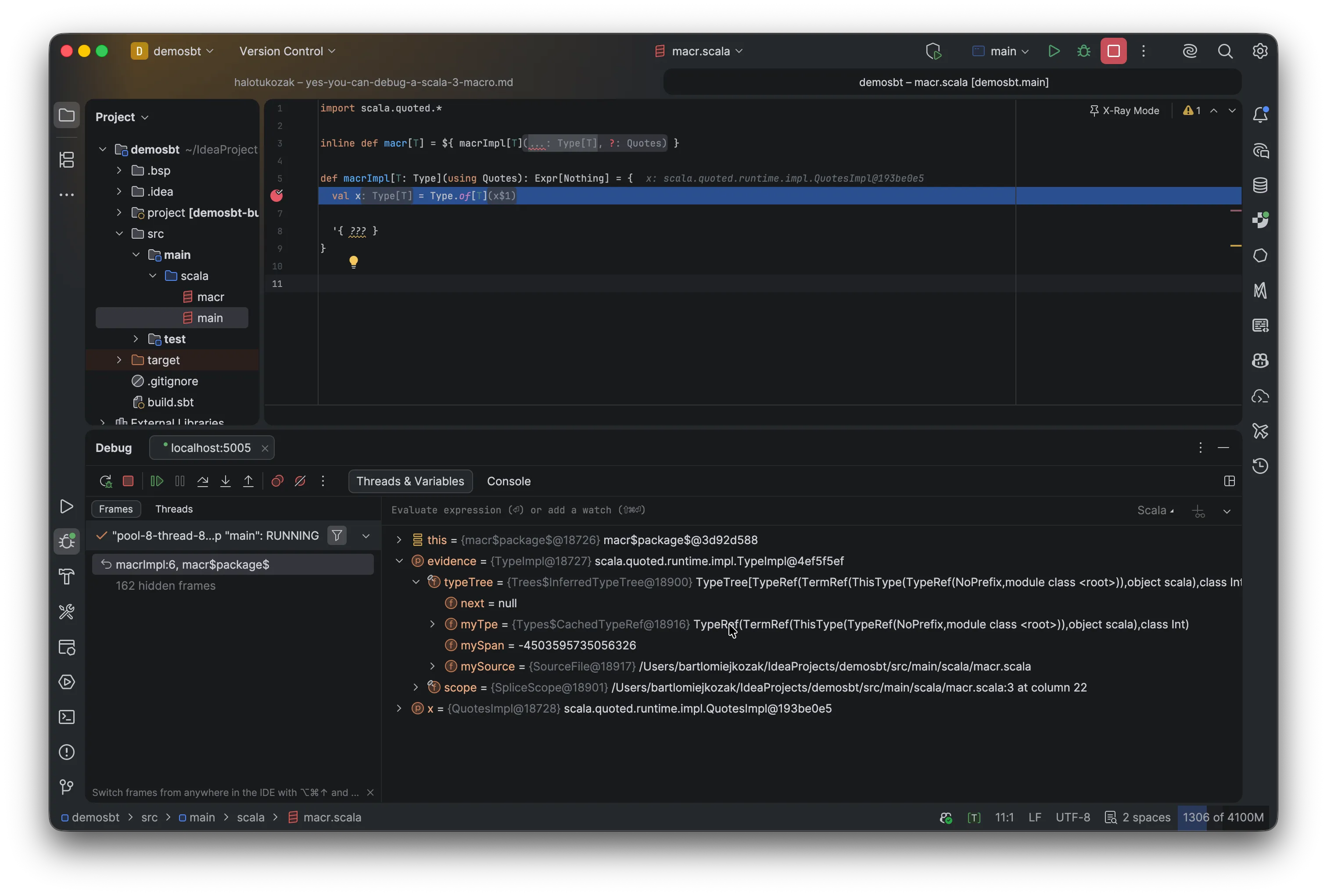The width and height of the screenshot is (1327, 896).
Task: Open the Database tool window icon
Action: pos(1260,184)
